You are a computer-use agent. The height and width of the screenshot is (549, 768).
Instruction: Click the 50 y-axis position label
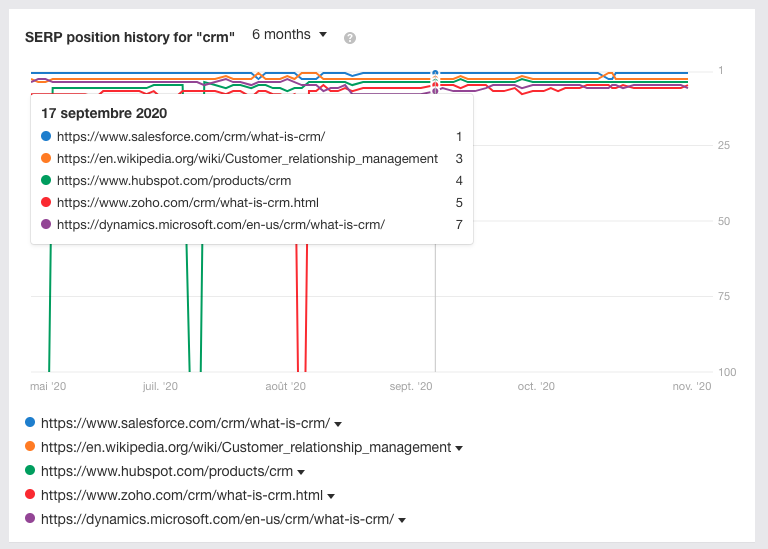(724, 221)
